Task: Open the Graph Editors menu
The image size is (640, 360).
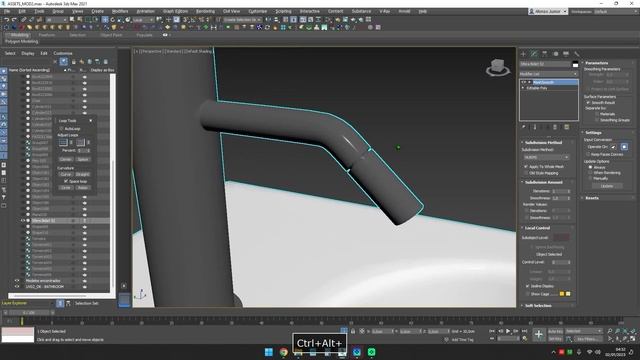Action: pos(175,11)
